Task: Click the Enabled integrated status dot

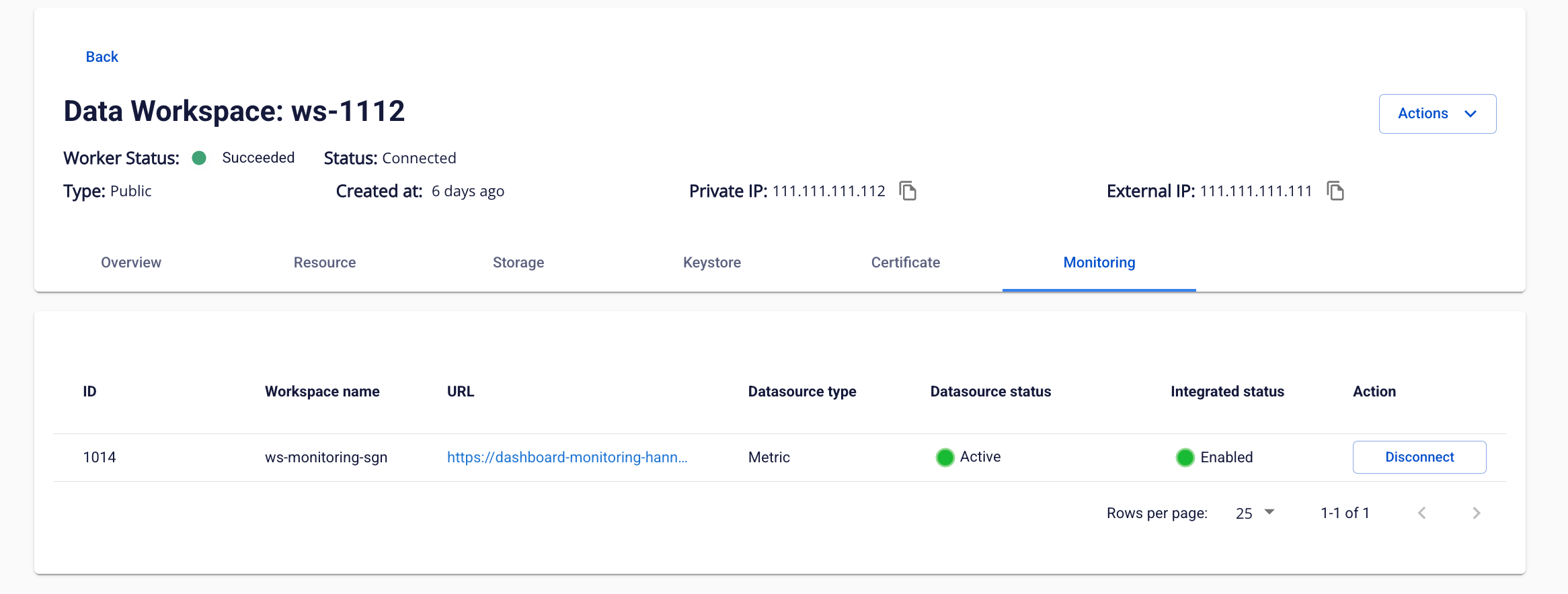Action: coord(1185,458)
